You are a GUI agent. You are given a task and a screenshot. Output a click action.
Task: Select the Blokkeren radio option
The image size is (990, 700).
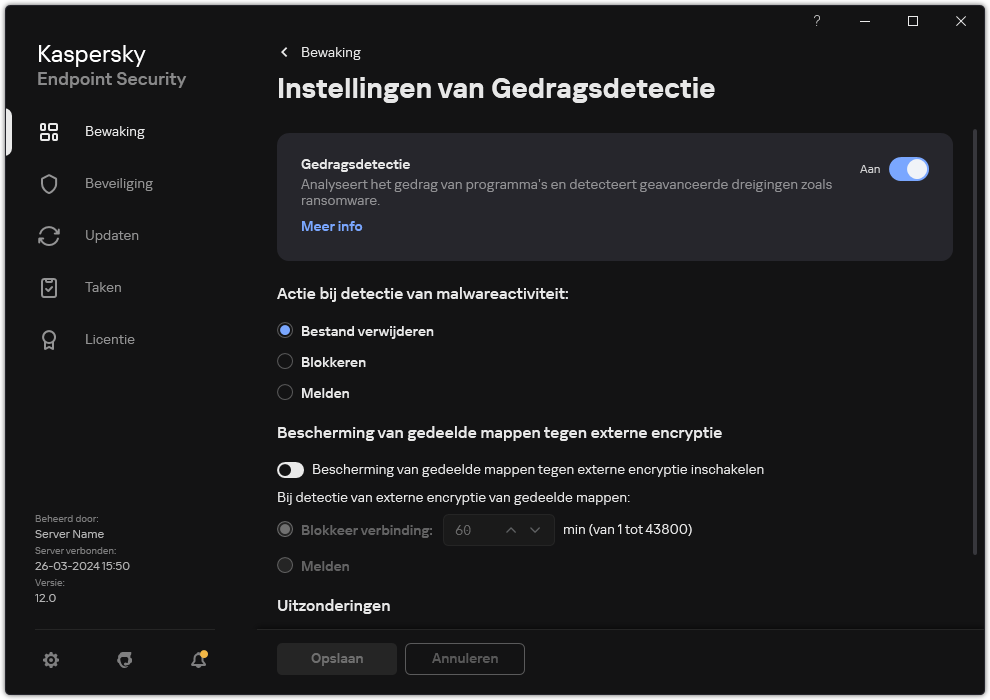pos(285,362)
